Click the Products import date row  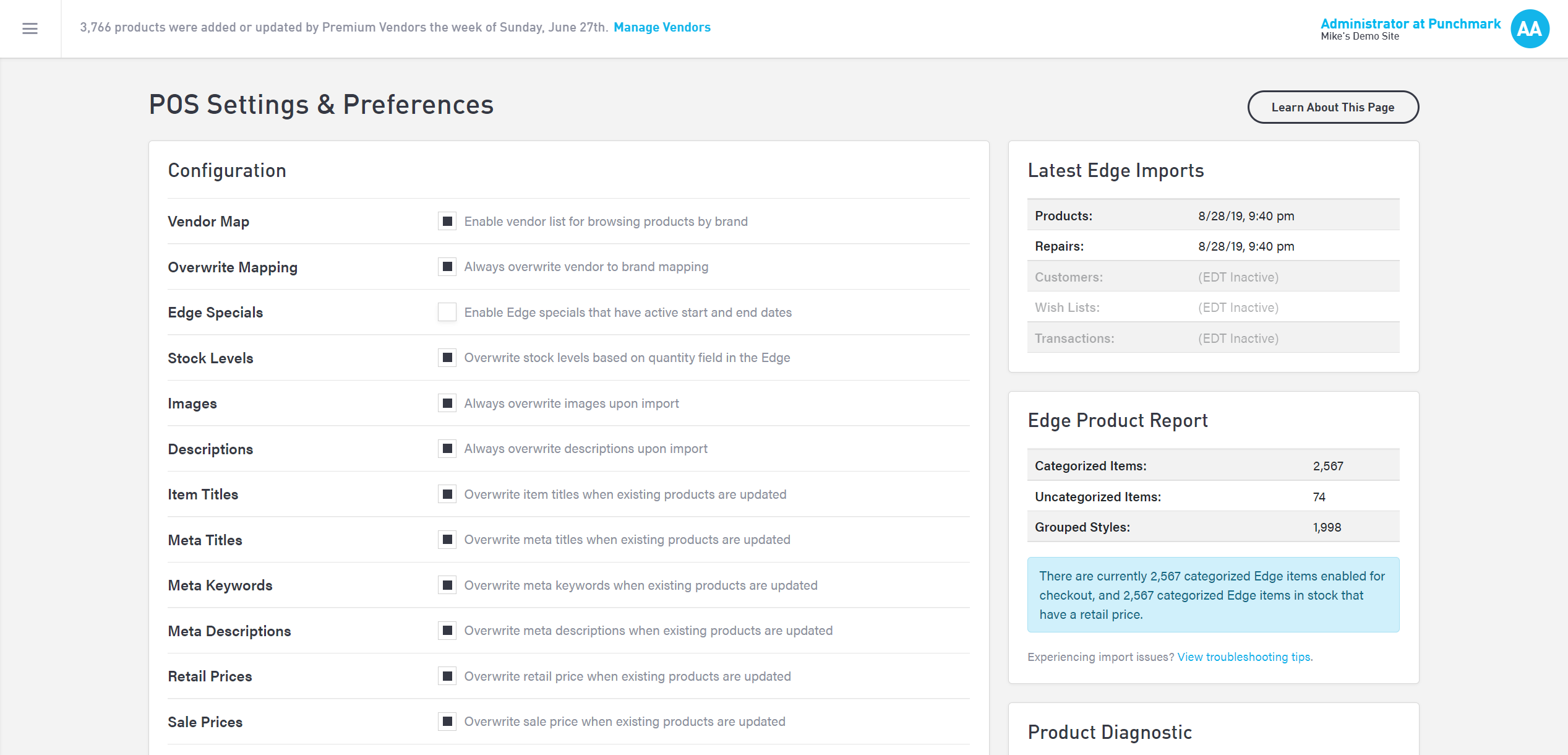1212,216
